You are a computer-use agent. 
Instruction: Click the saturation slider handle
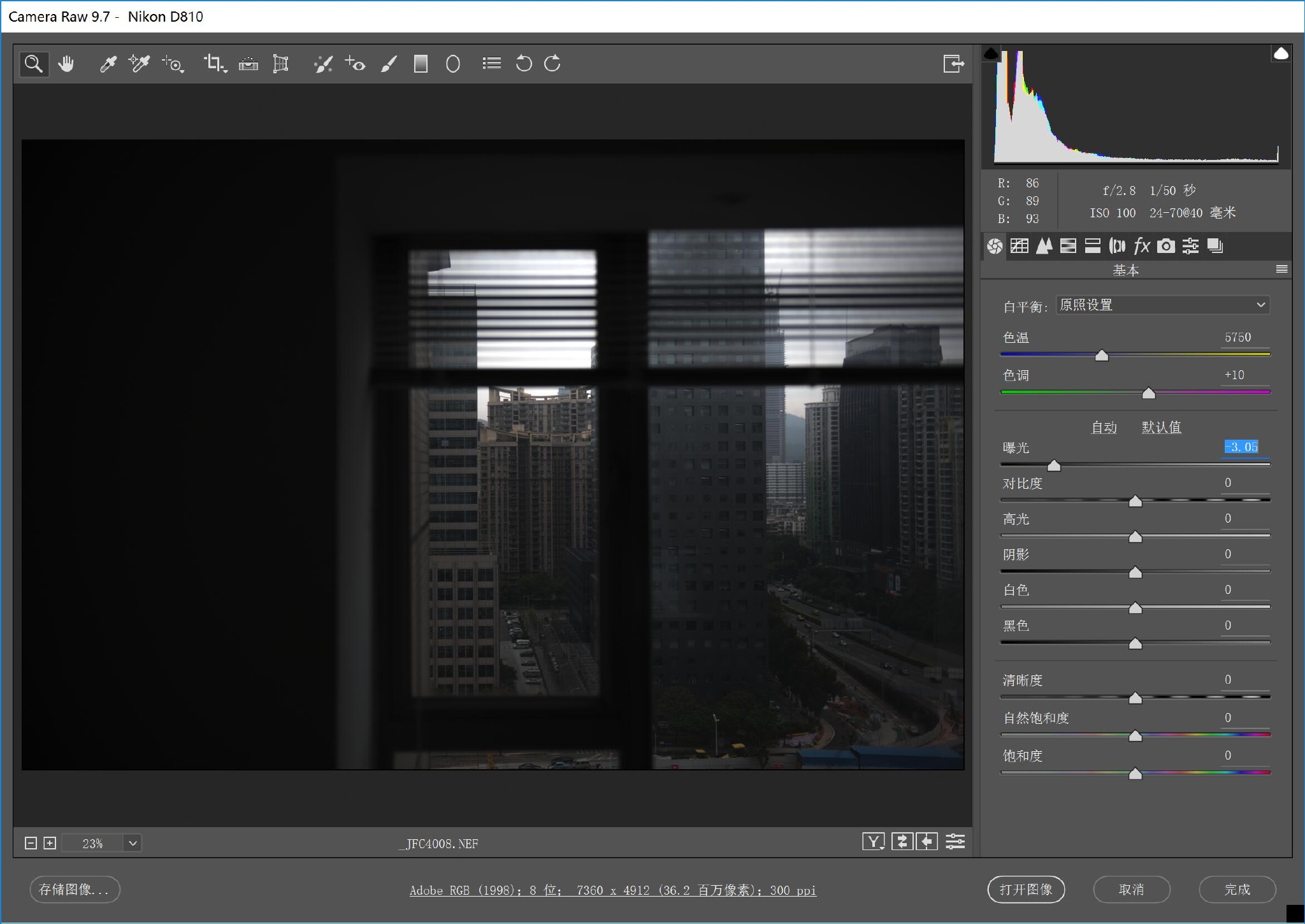pyautogui.click(x=1136, y=774)
